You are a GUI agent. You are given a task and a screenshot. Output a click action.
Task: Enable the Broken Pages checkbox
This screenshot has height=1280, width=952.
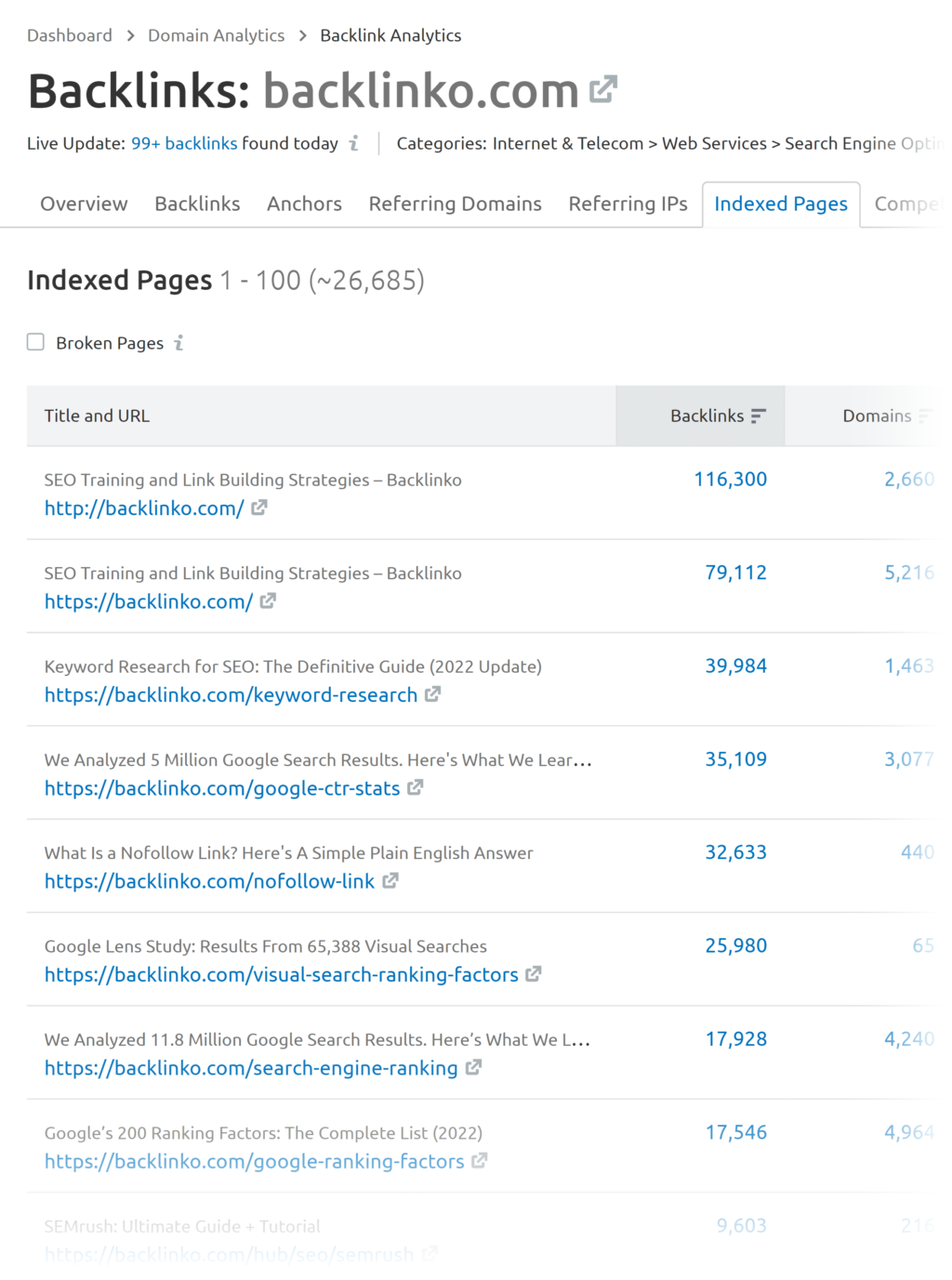[35, 342]
